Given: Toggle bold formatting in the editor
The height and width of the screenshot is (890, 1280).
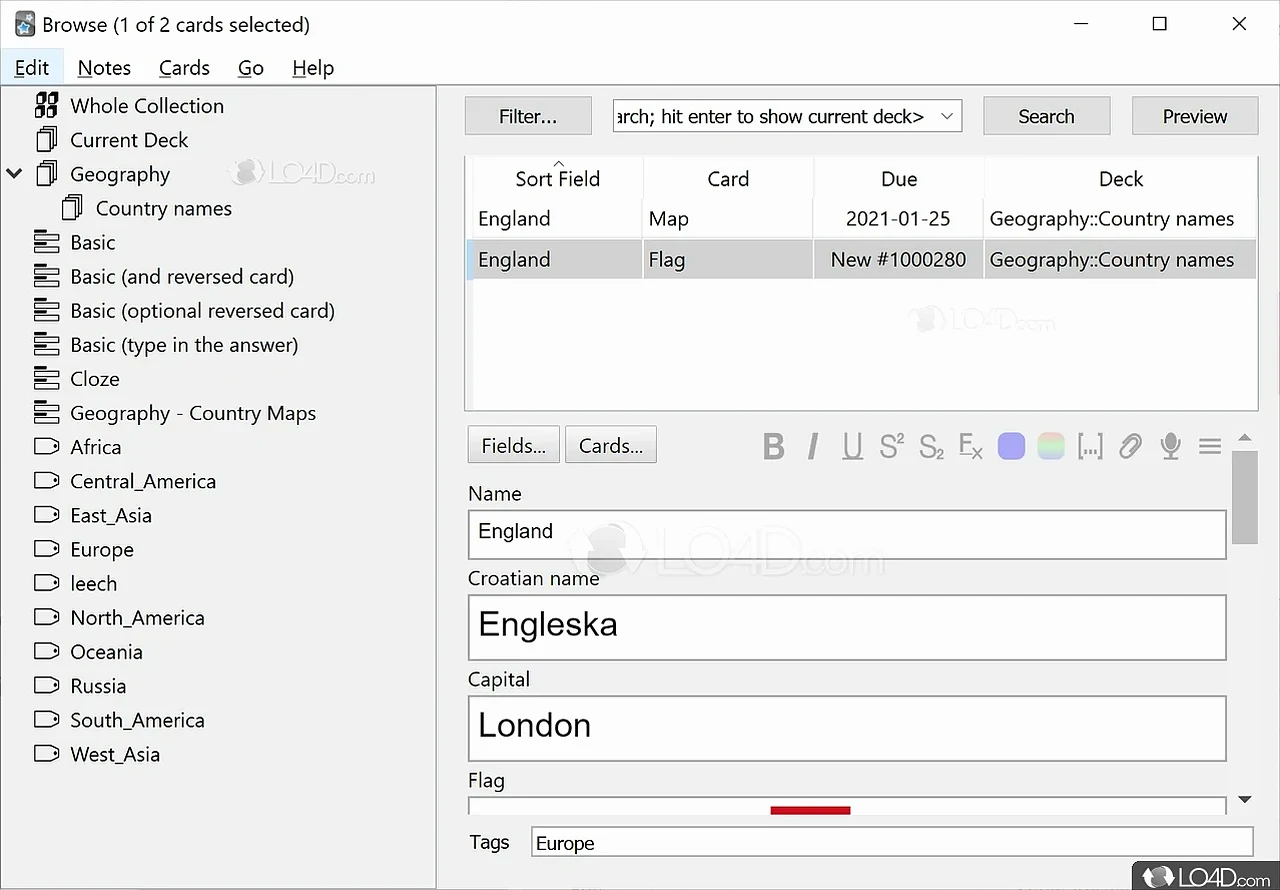Looking at the screenshot, I should (x=773, y=446).
